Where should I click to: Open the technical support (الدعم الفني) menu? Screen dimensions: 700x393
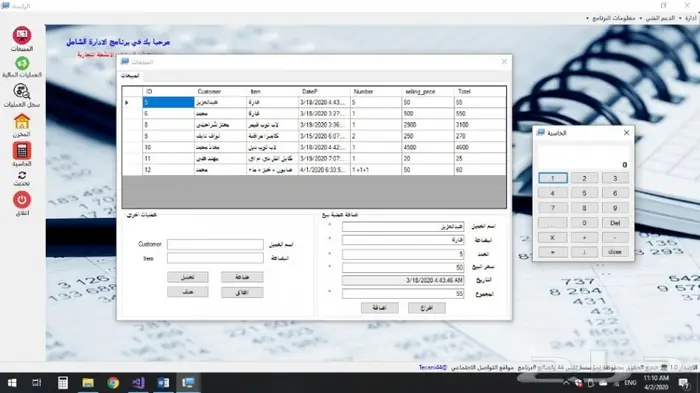pos(659,18)
